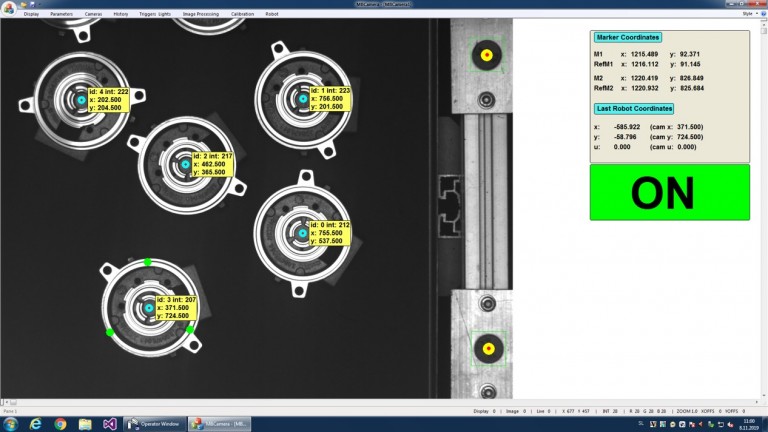
Task: Select the M2 y value 826.849
Action: [x=692, y=78]
